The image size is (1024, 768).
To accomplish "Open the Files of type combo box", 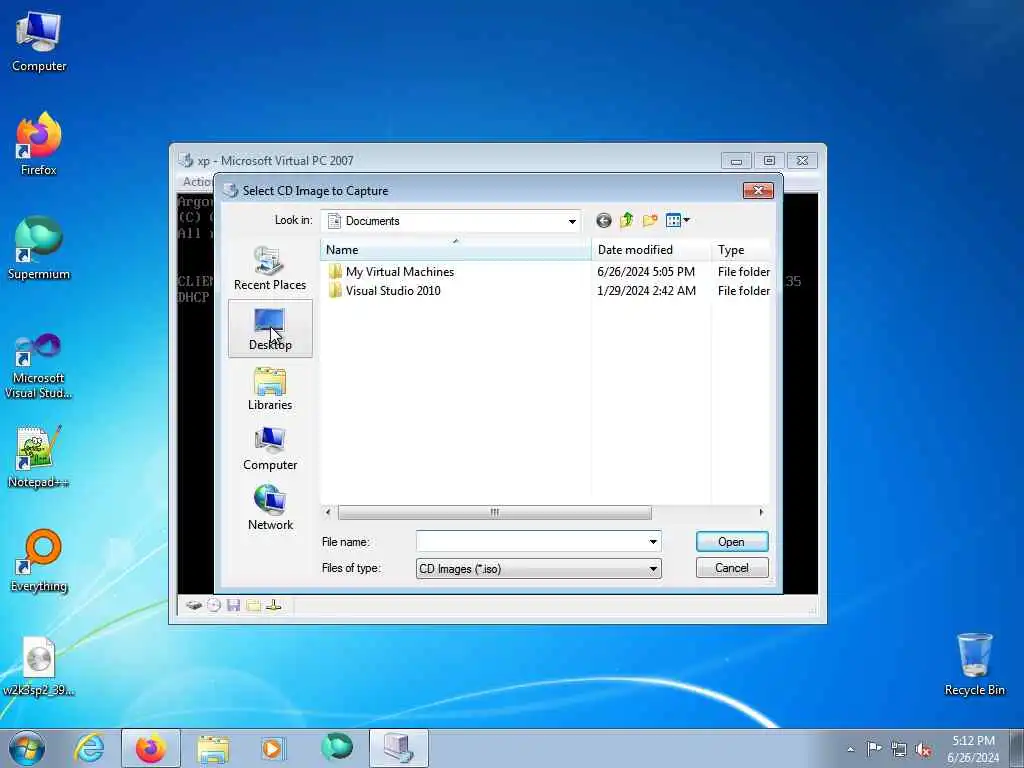I will click(x=539, y=569).
